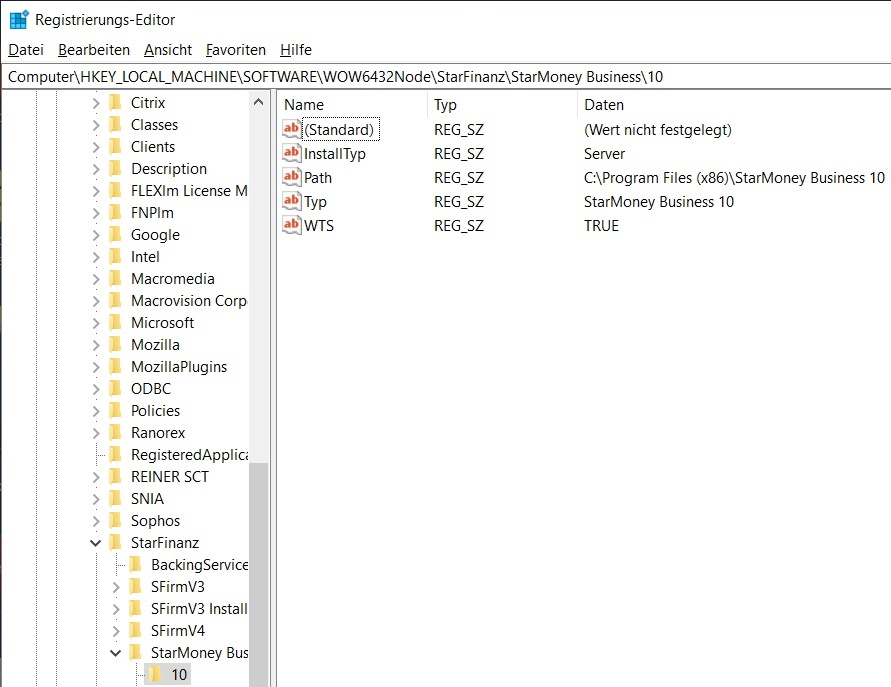Sort values by the Name column header
The image size is (891, 687).
(x=352, y=105)
